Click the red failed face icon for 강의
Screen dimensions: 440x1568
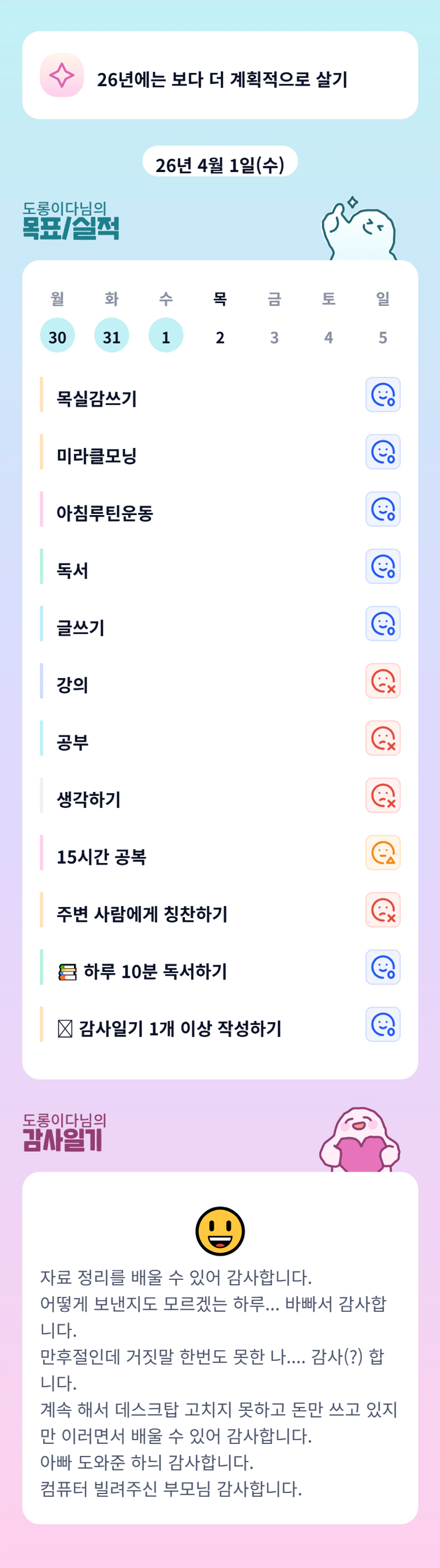(383, 681)
